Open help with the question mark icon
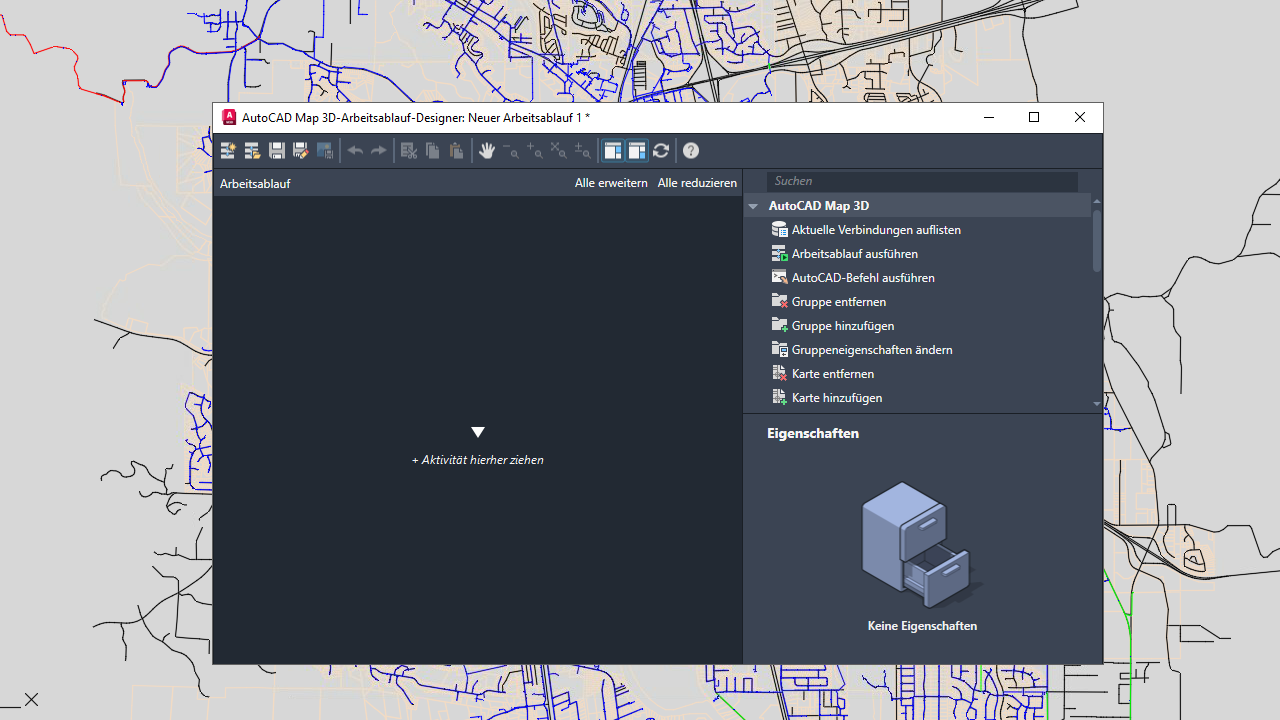The height and width of the screenshot is (720, 1280). point(691,151)
